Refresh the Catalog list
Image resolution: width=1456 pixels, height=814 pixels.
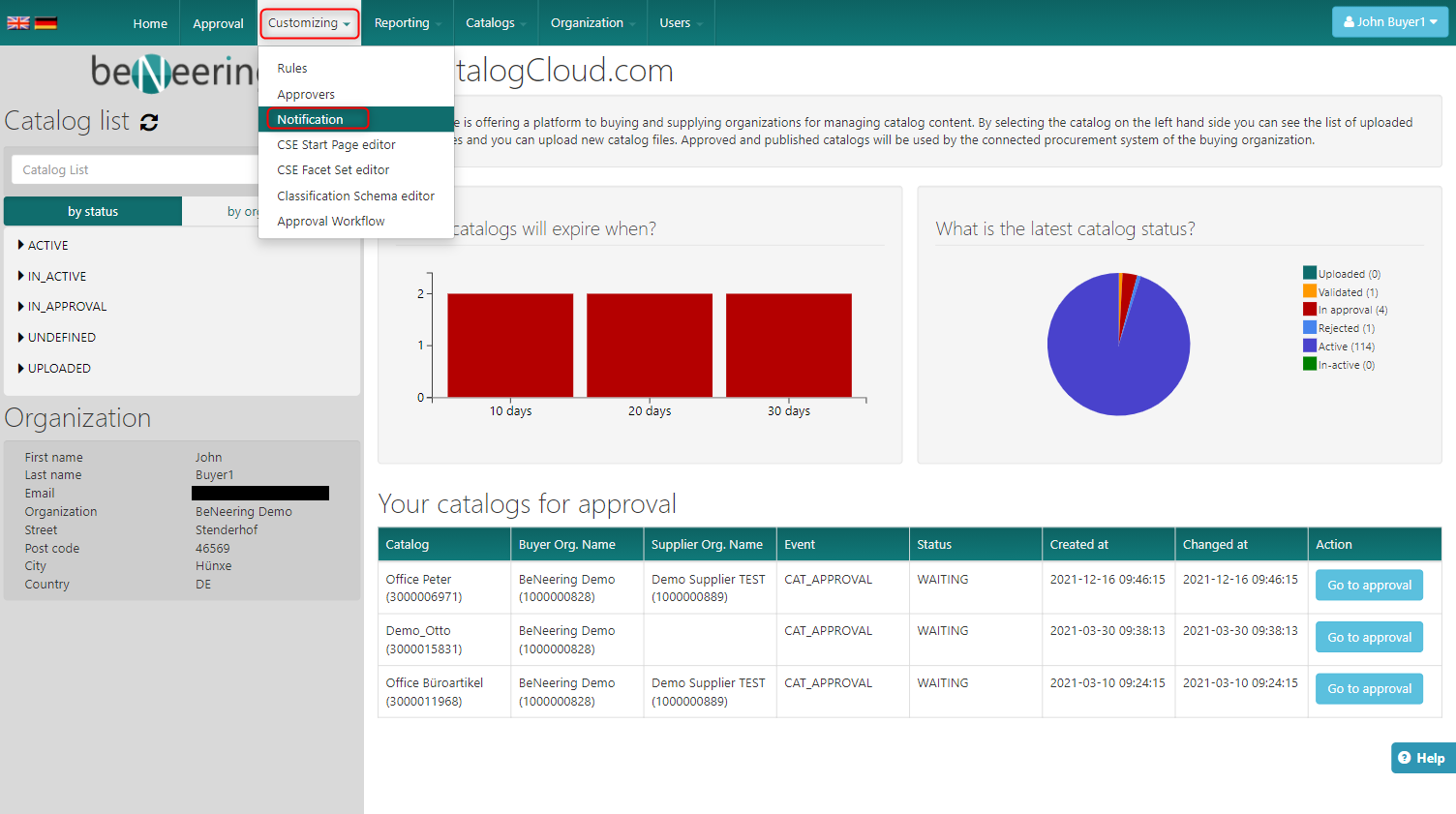[x=149, y=122]
